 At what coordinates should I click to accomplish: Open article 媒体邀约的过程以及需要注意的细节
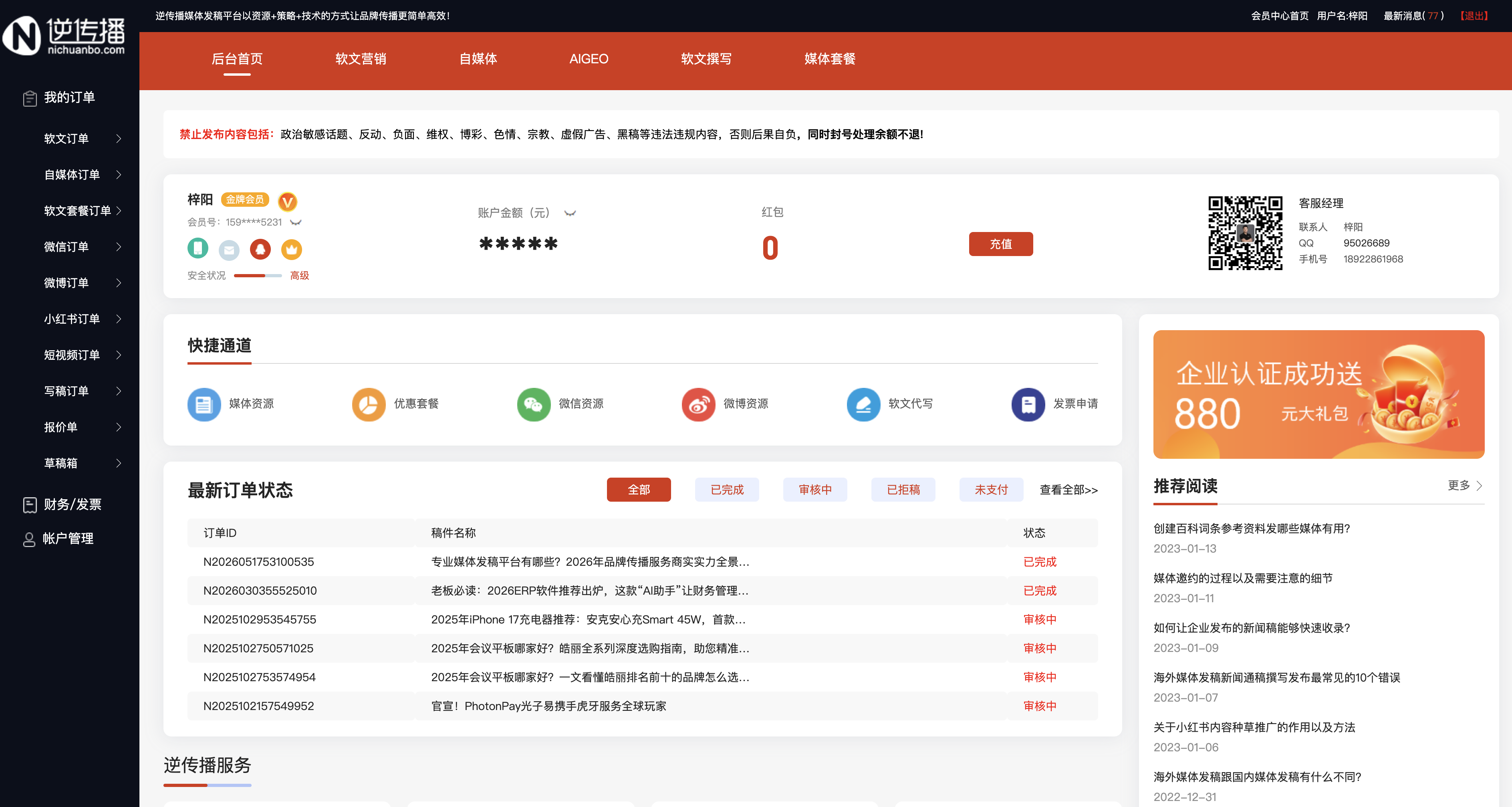[x=1243, y=578]
